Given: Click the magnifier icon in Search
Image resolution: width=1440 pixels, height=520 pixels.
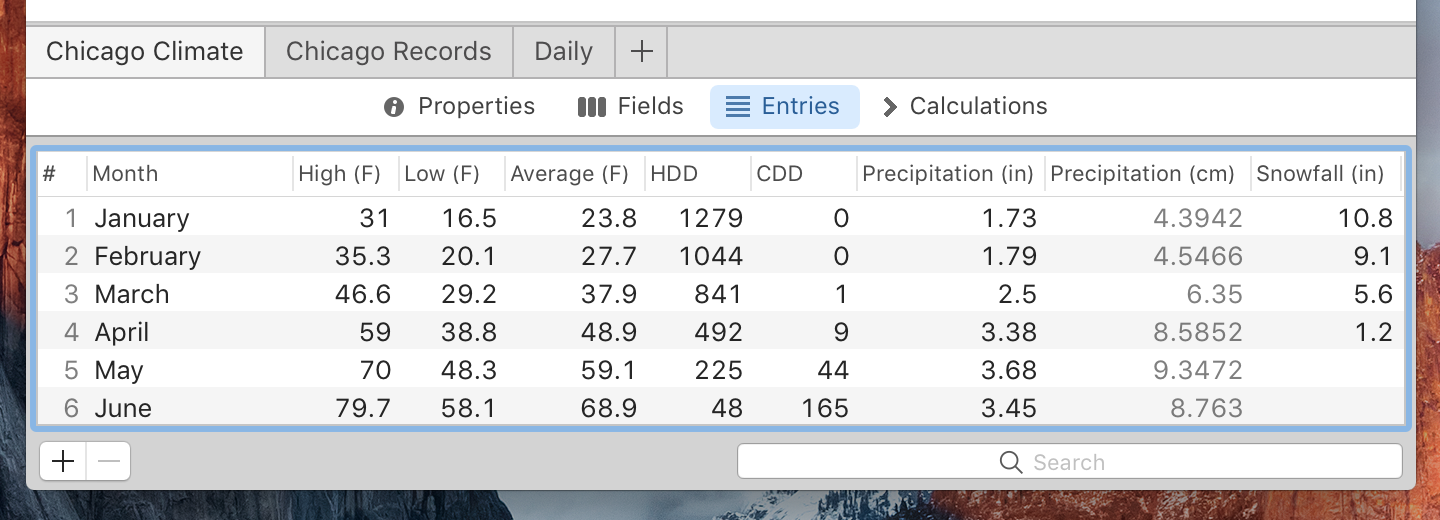Looking at the screenshot, I should (1011, 462).
